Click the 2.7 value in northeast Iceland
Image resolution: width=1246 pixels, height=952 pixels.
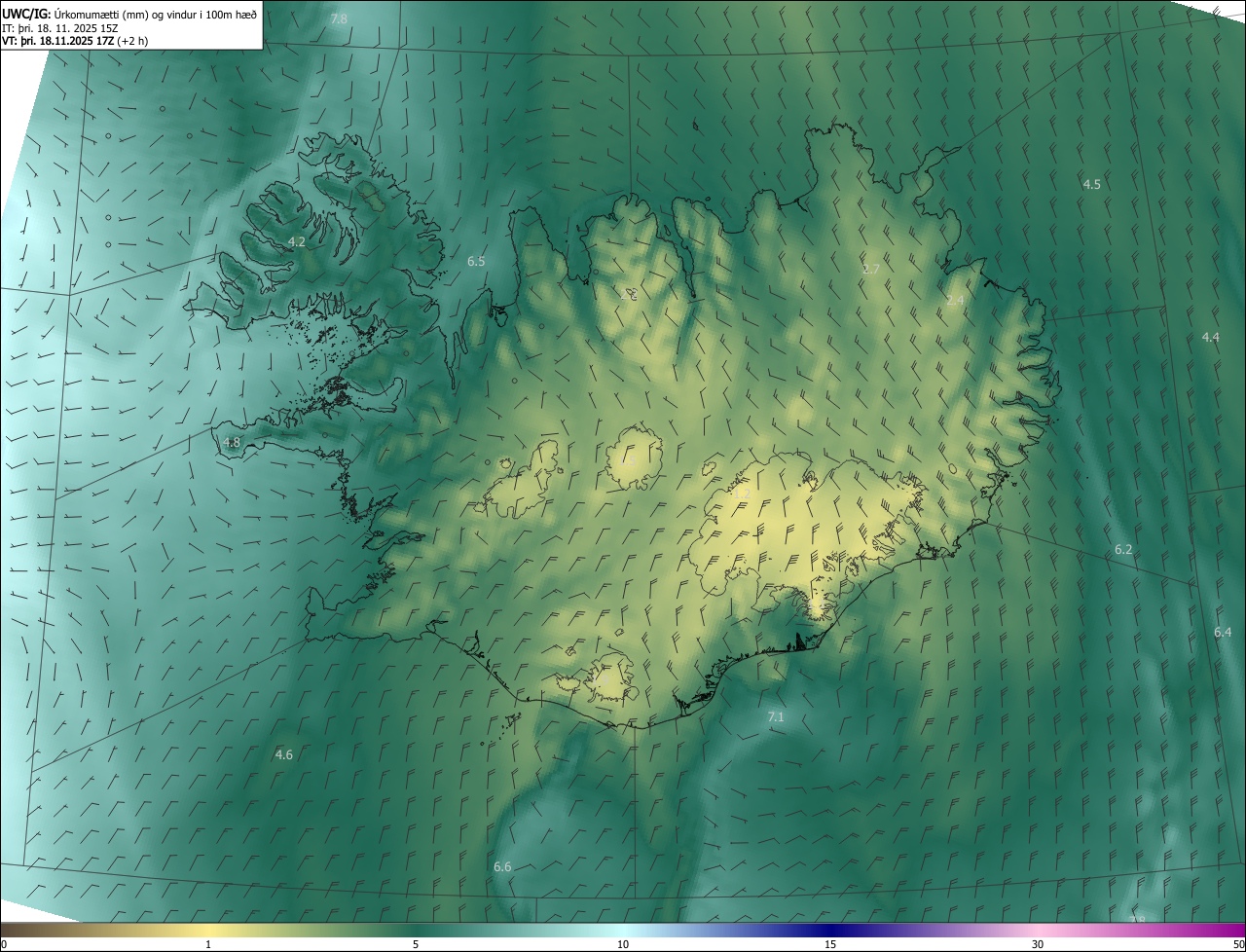point(871,269)
